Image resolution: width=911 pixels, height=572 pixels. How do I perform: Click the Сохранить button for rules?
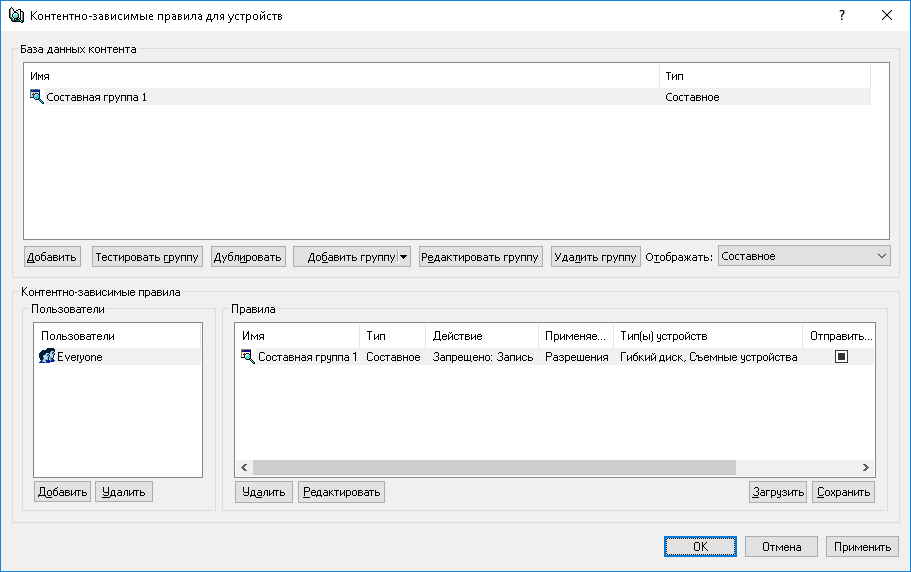(843, 492)
